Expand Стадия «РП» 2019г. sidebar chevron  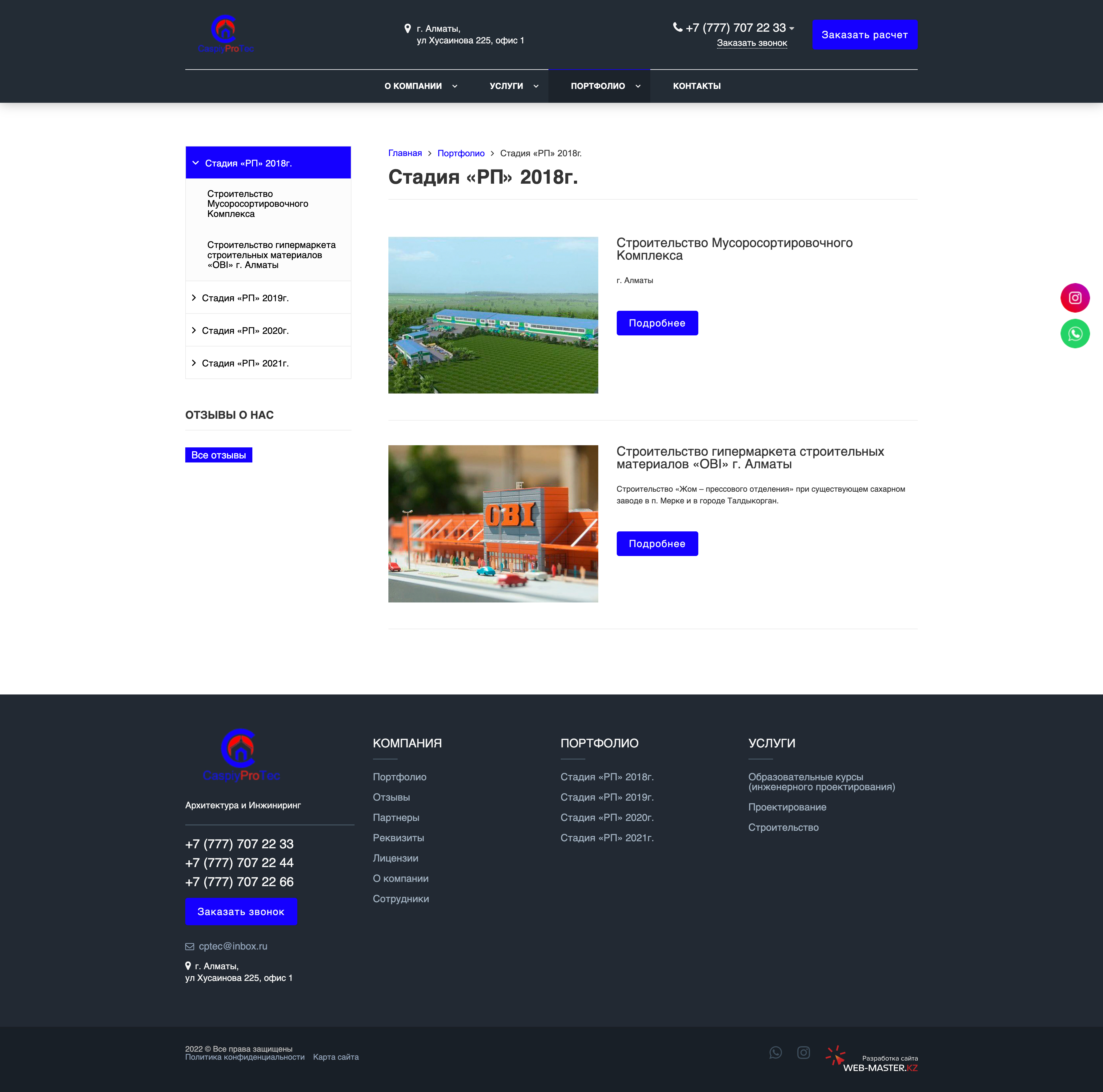(194, 298)
